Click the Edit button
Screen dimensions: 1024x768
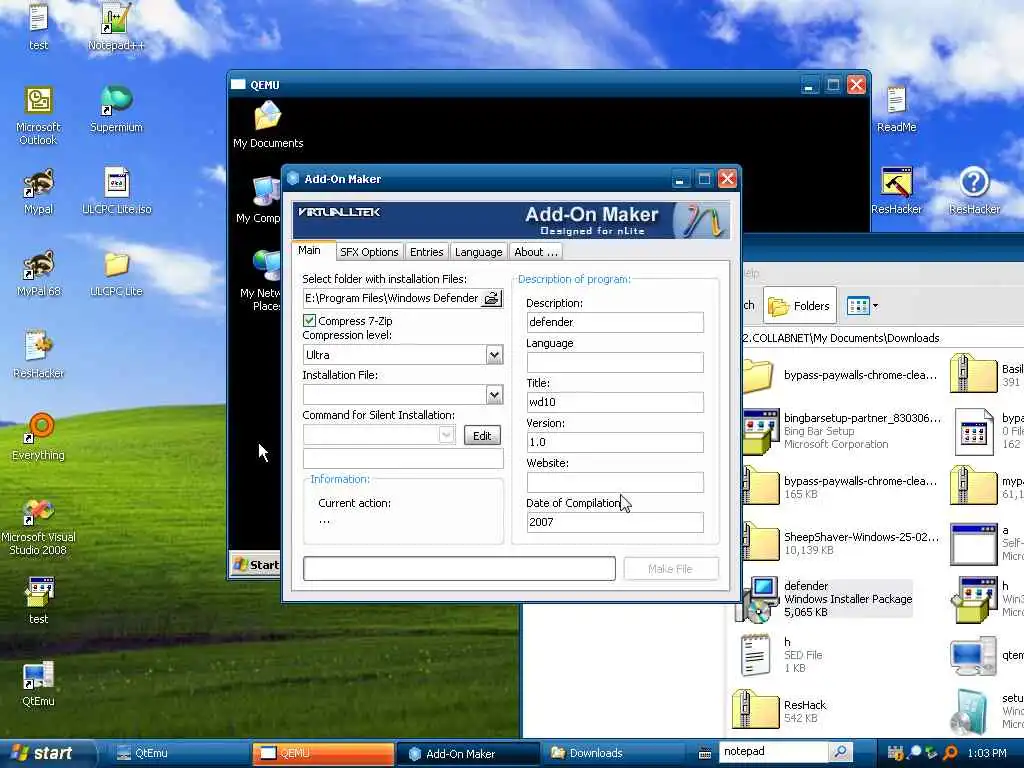(482, 436)
